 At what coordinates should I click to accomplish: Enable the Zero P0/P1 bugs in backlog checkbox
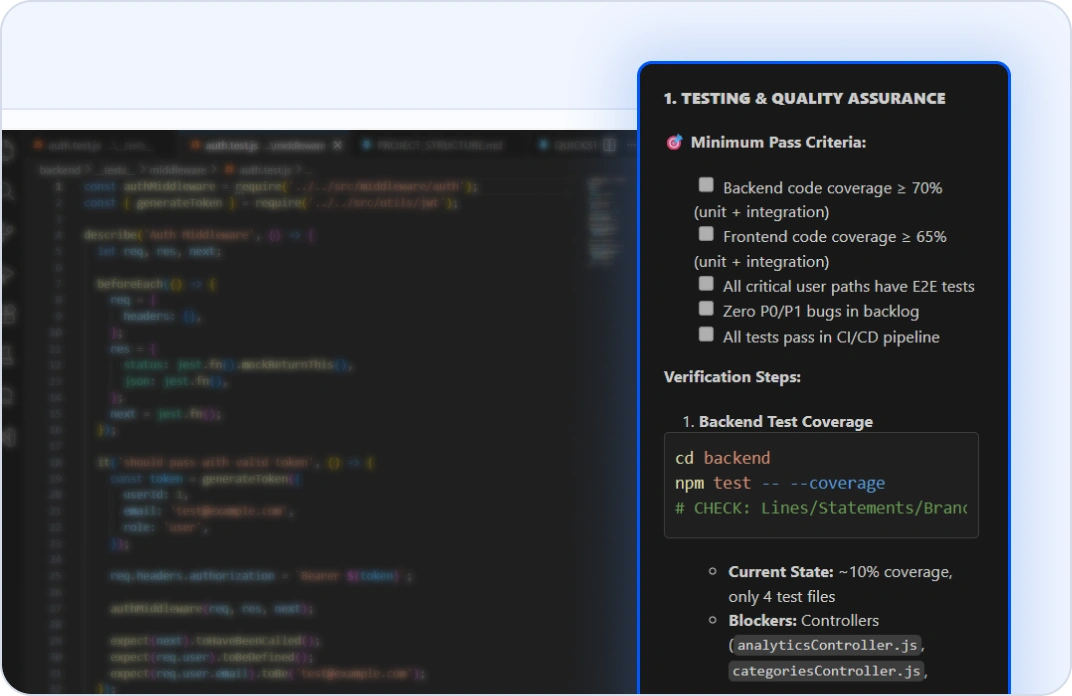[x=706, y=309]
